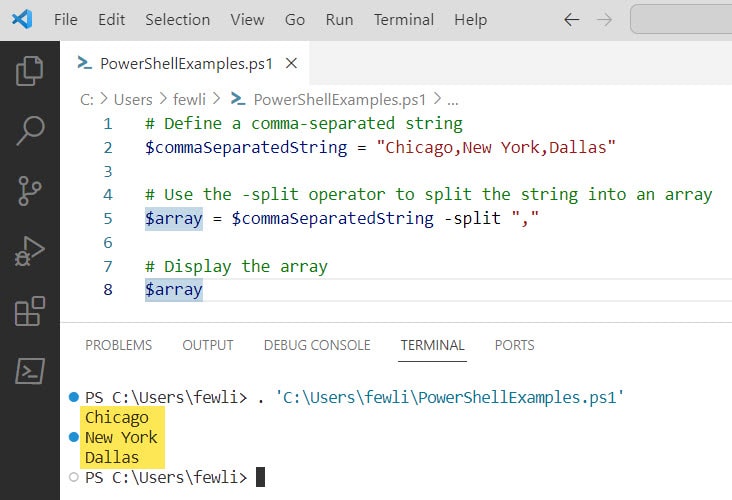The width and height of the screenshot is (732, 500).
Task: Click the hollow decoration circle at last prompt
Action: (74, 478)
